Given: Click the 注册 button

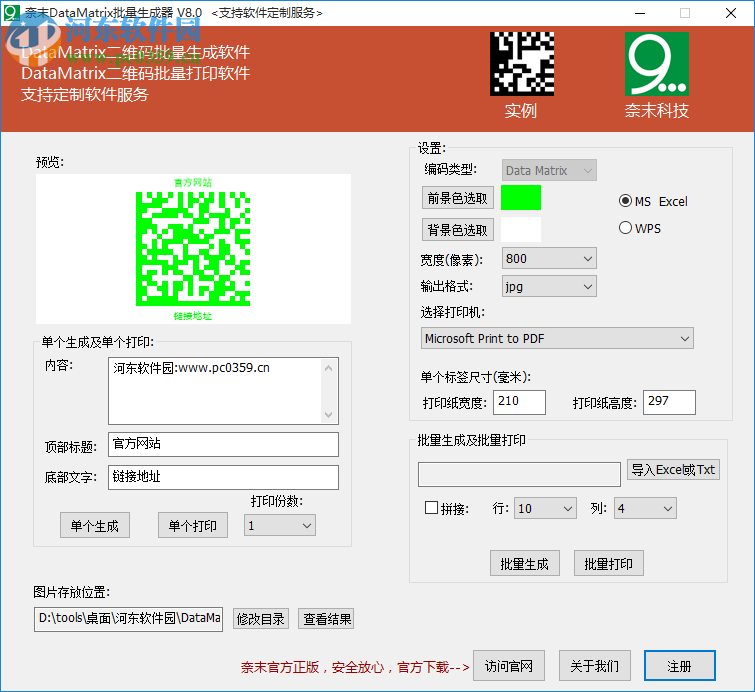Looking at the screenshot, I should point(680,666).
